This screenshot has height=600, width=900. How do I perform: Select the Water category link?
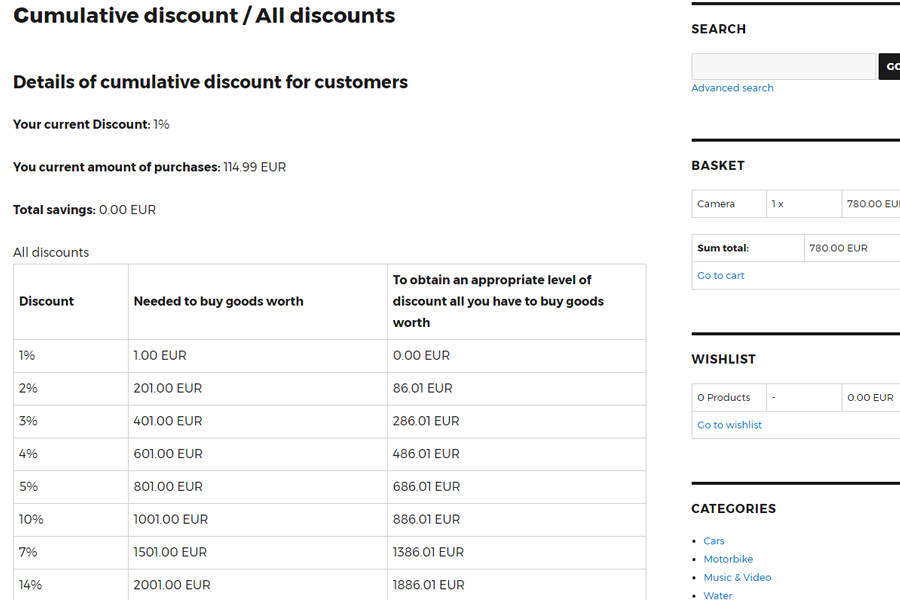tap(717, 595)
